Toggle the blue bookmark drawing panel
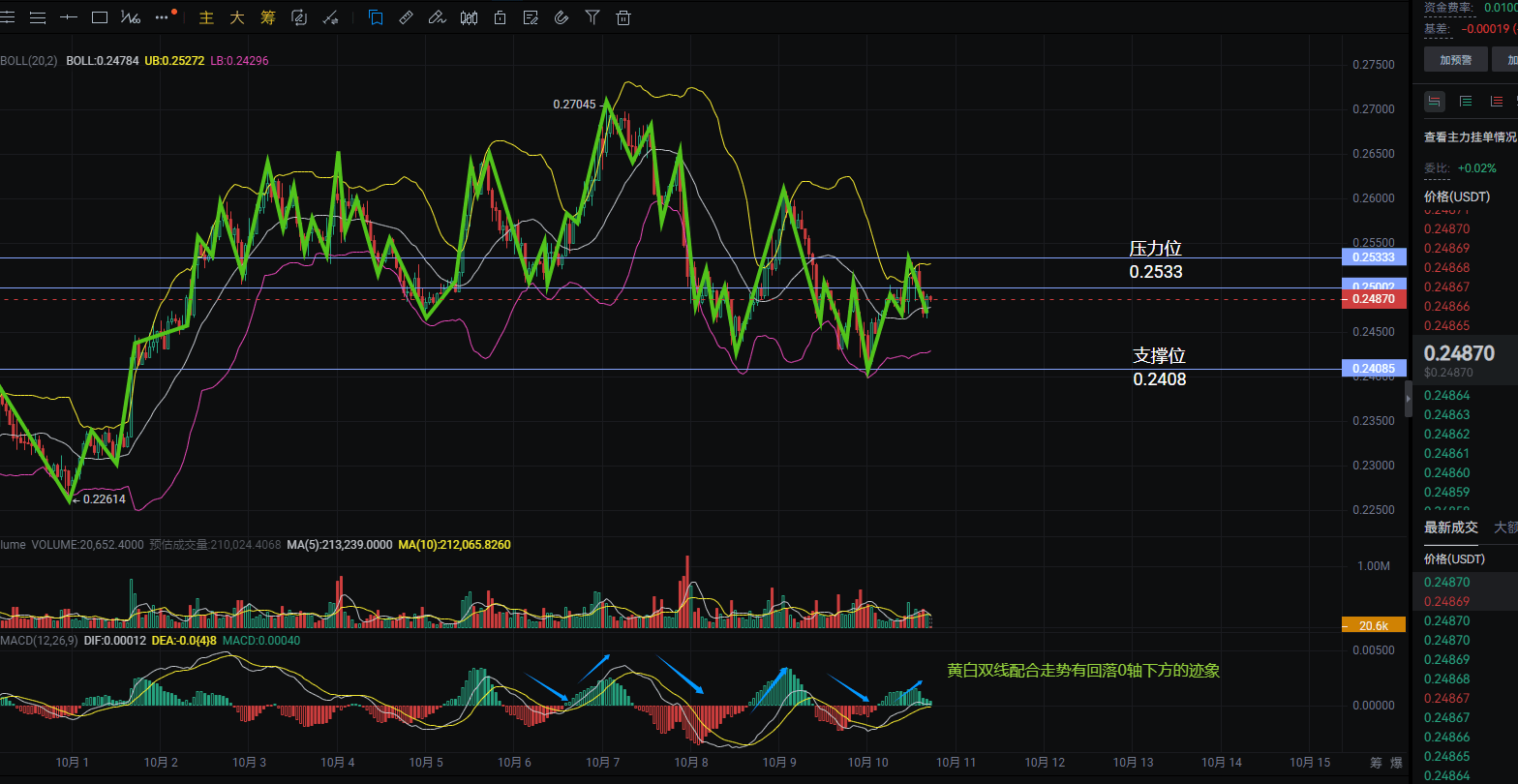1518x784 pixels. (x=375, y=17)
